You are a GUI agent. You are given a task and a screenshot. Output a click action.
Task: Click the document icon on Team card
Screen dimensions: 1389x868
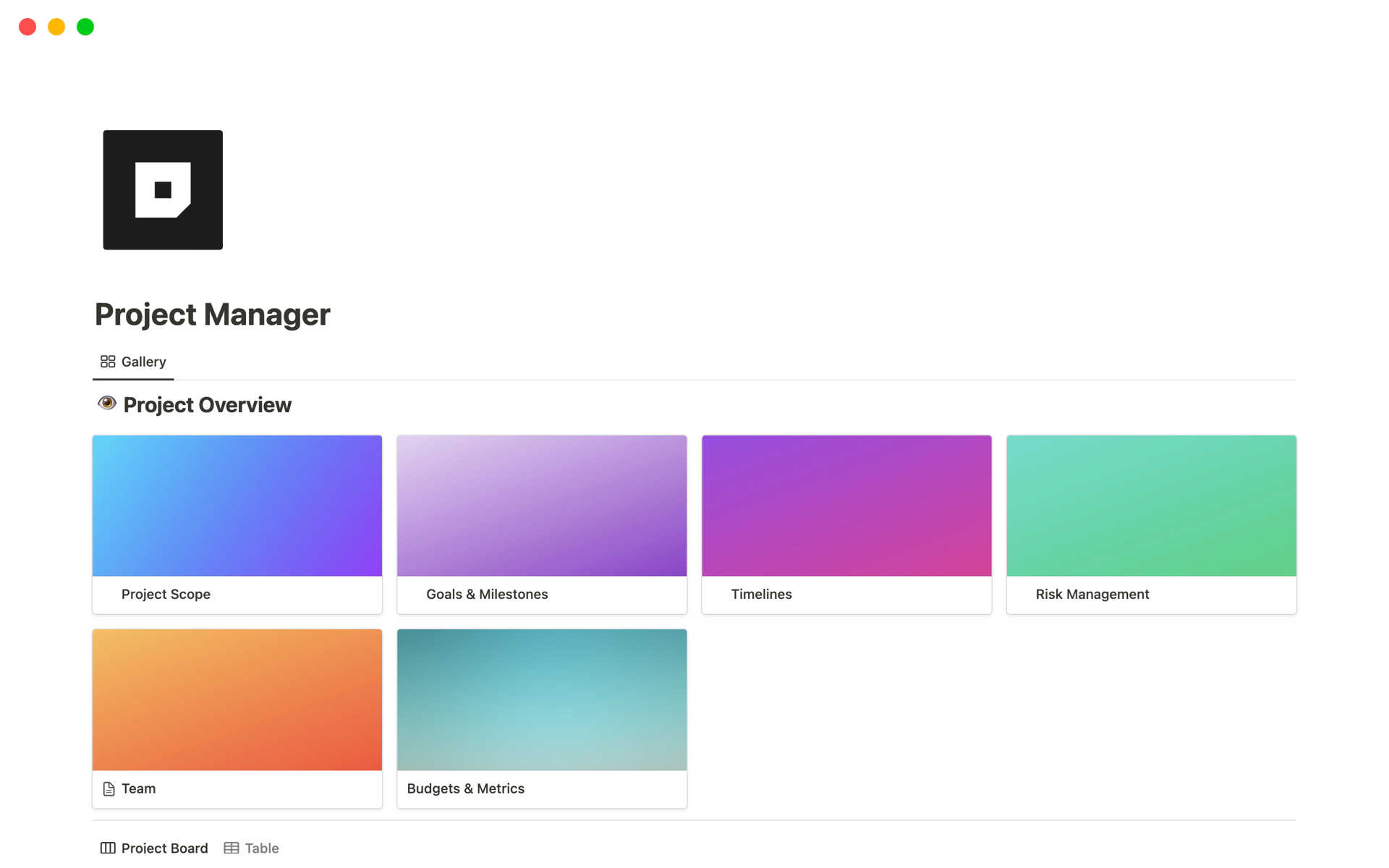click(109, 788)
